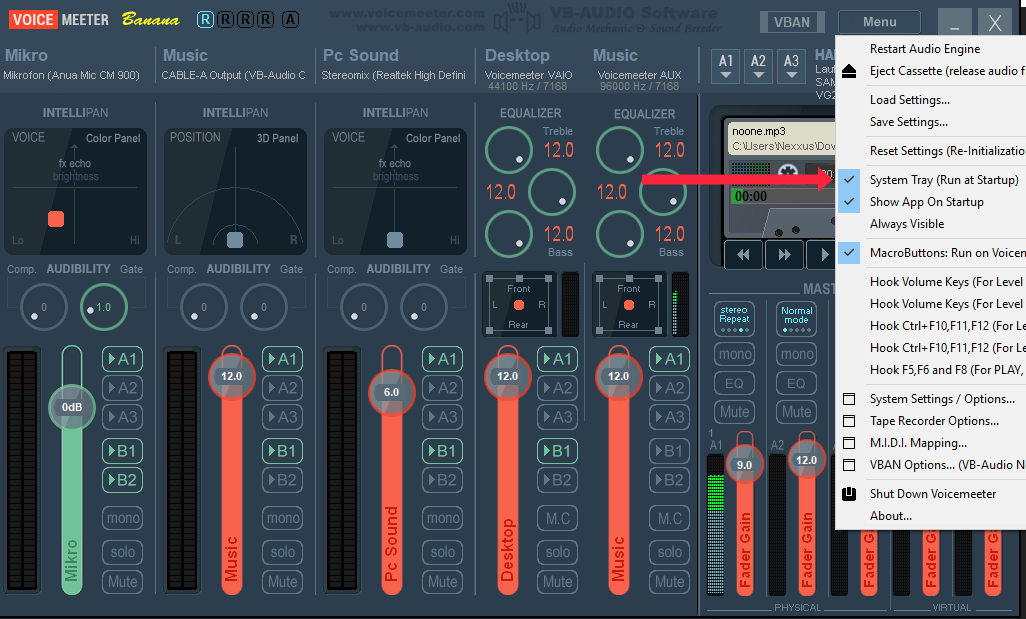Image resolution: width=1026 pixels, height=619 pixels.
Task: Click mono button on A1 master bus
Action: 734,355
